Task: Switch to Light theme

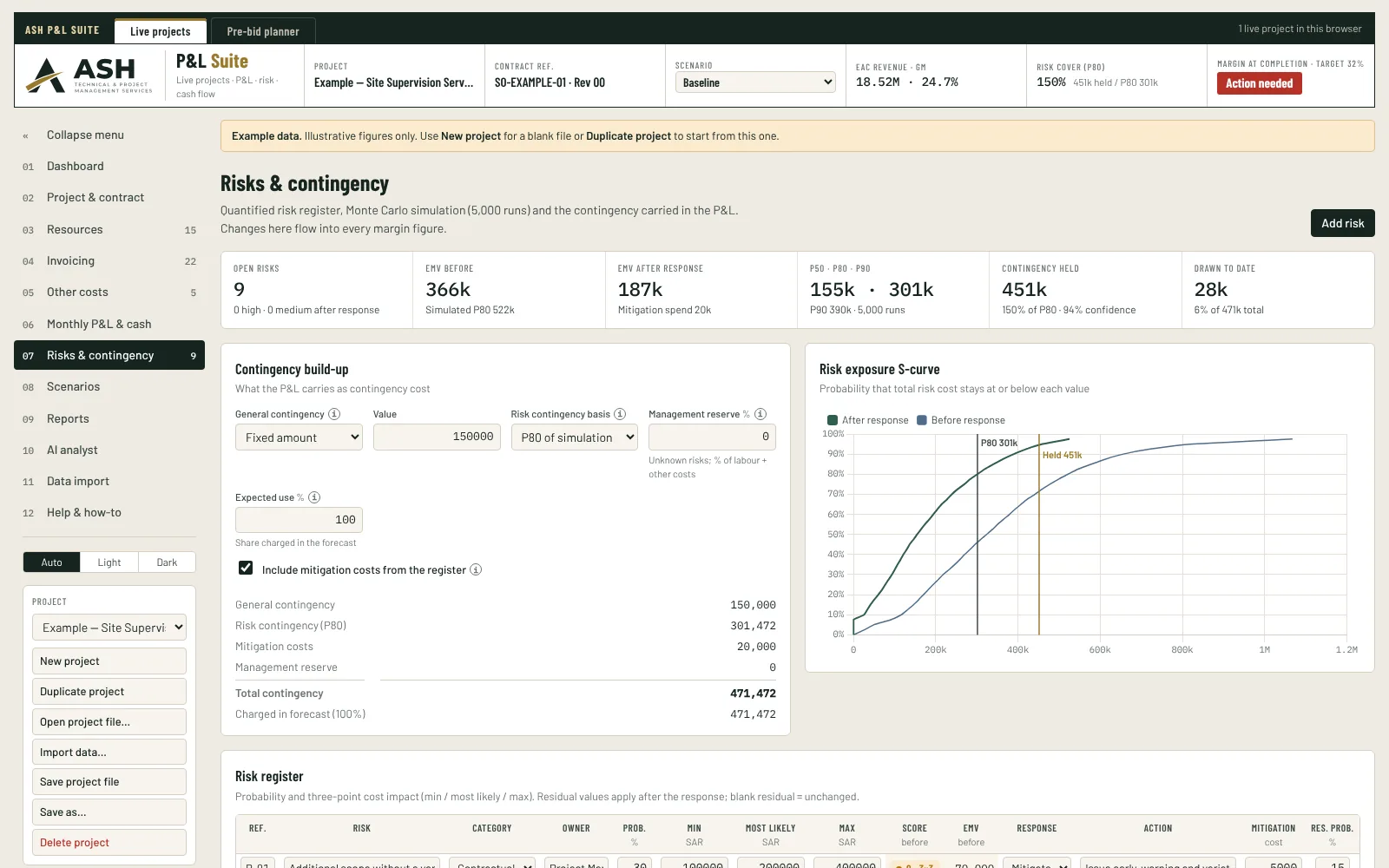Action: tap(109, 562)
